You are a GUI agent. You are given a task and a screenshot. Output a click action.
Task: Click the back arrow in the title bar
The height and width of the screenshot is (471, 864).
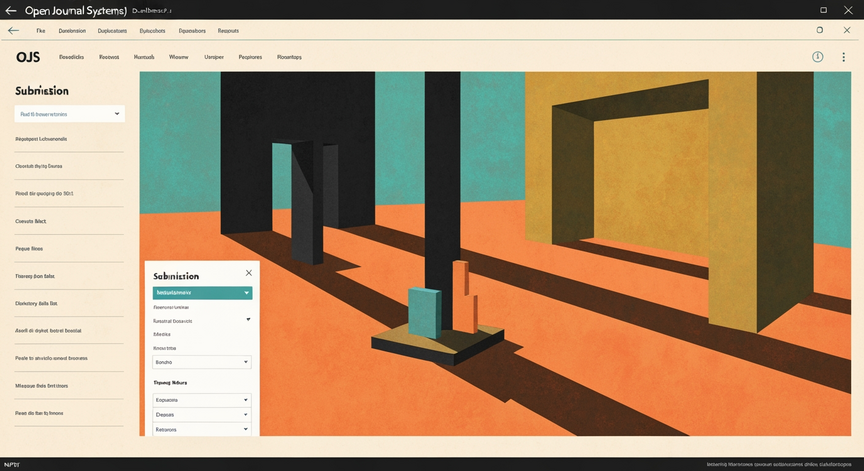[11, 10]
